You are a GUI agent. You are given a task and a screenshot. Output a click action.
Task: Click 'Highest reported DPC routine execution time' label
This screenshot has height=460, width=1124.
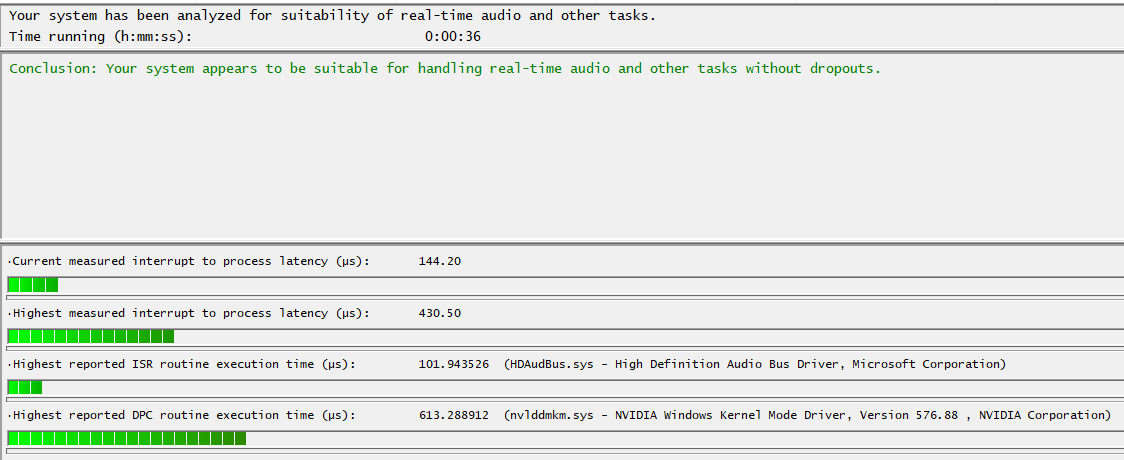pos(181,415)
